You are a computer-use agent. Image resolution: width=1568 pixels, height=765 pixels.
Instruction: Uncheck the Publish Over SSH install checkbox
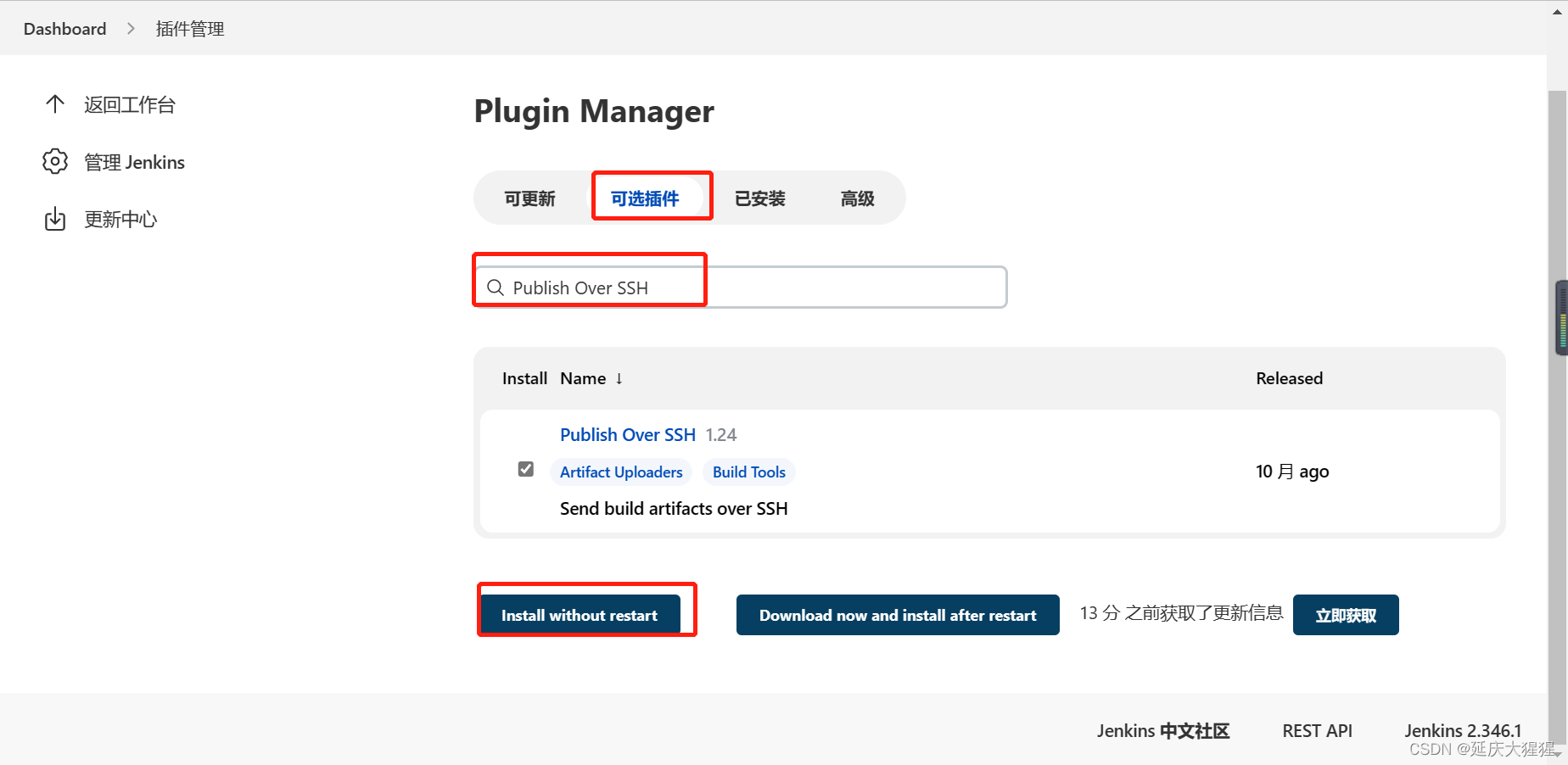(526, 469)
